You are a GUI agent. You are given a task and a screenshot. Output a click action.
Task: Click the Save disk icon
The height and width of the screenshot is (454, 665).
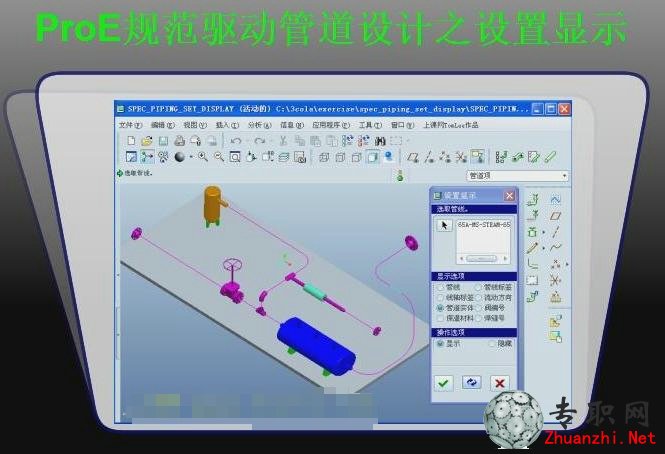[163, 140]
